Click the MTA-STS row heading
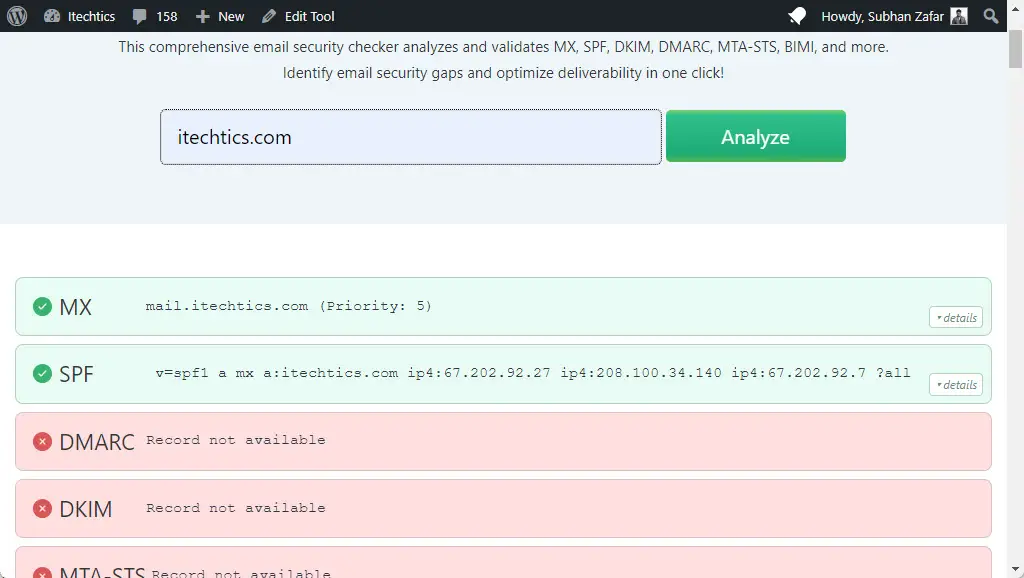This screenshot has height=578, width=1024. [x=102, y=571]
